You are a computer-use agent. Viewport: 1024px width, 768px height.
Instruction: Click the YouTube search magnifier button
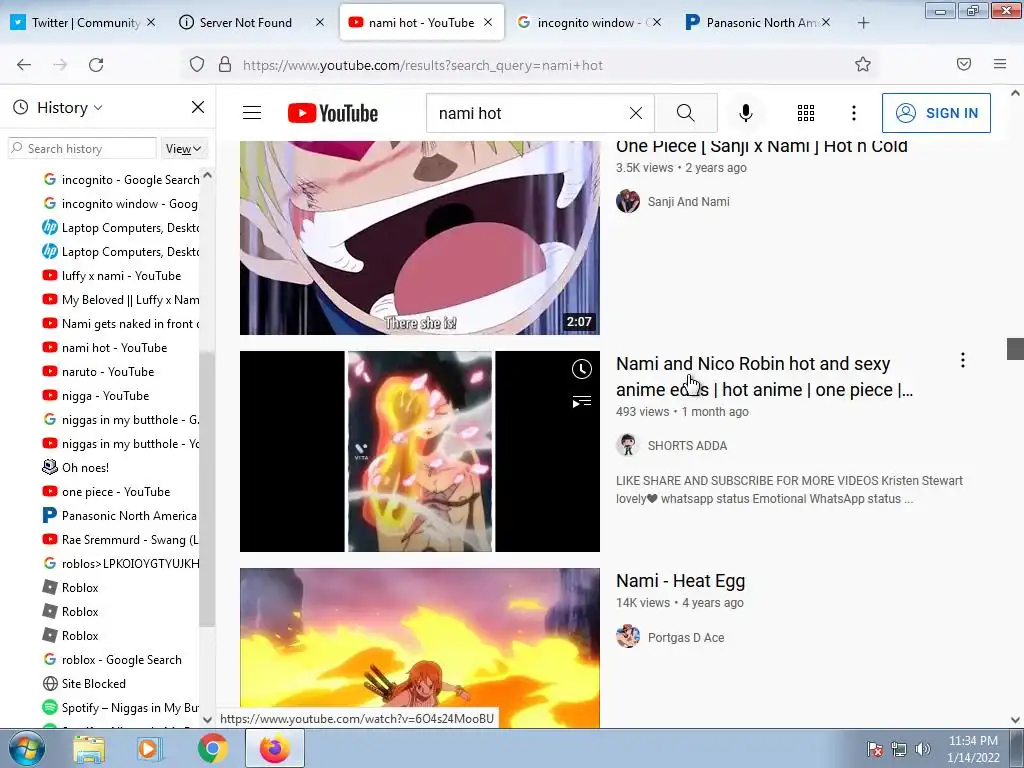tap(686, 113)
